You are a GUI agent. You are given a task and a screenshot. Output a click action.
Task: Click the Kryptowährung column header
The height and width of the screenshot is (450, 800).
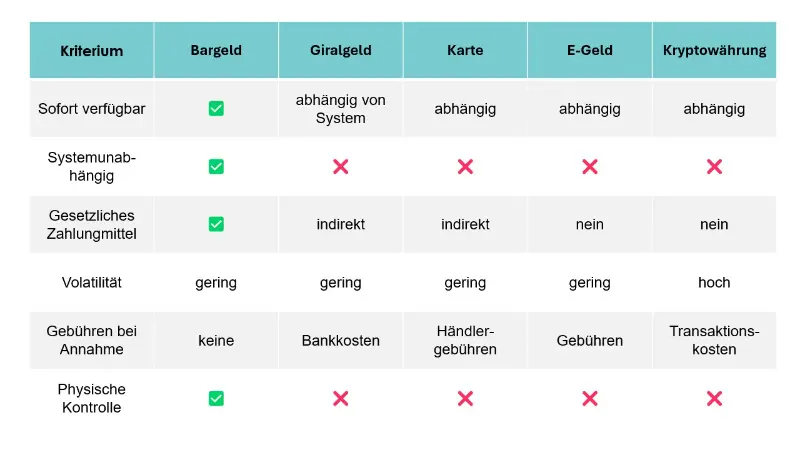click(714, 50)
